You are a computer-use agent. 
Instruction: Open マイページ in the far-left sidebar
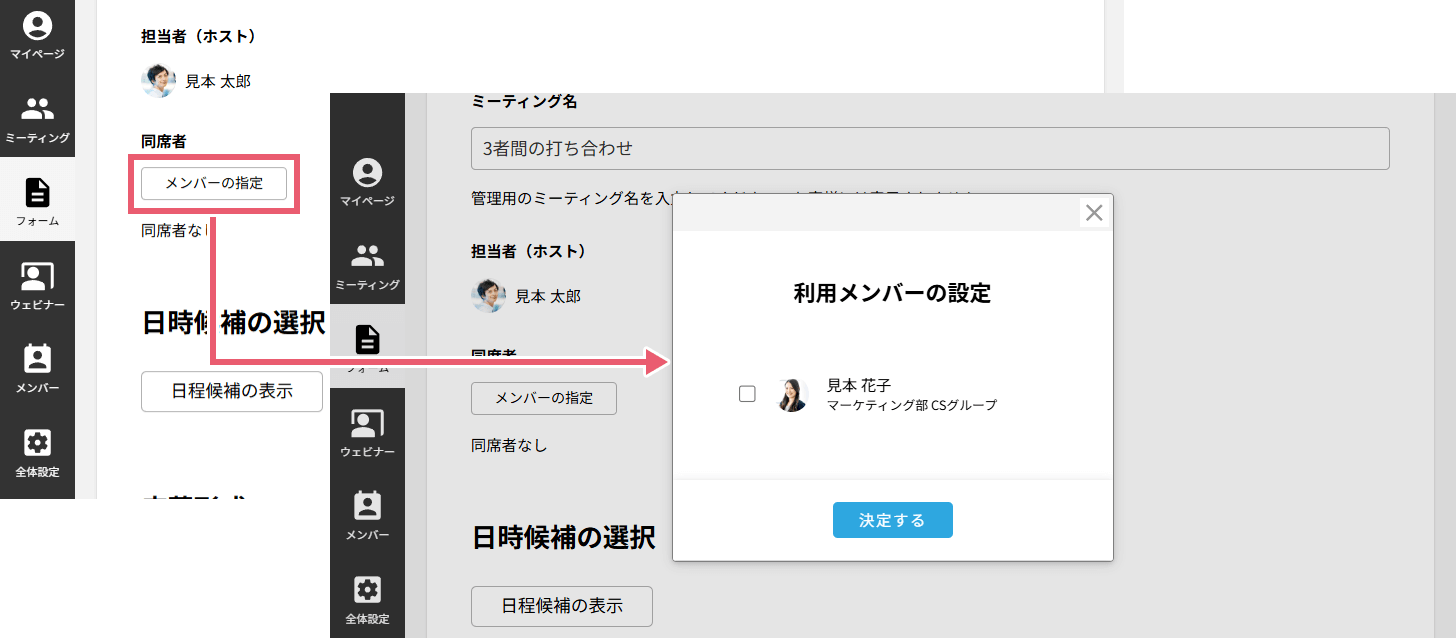37,35
